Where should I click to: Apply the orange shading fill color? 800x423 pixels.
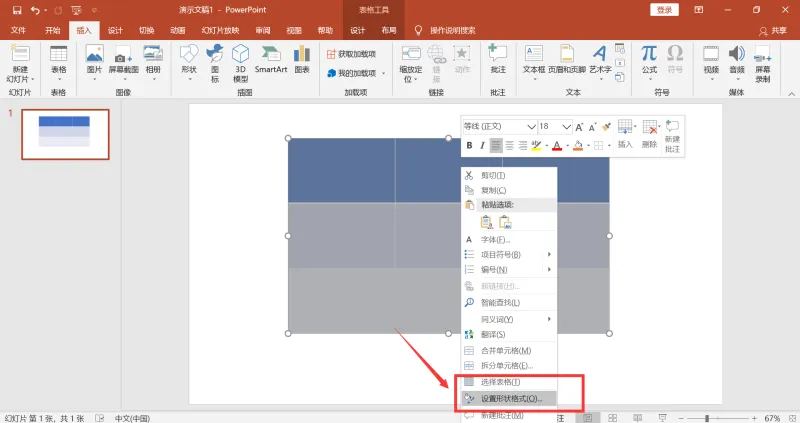click(x=578, y=146)
